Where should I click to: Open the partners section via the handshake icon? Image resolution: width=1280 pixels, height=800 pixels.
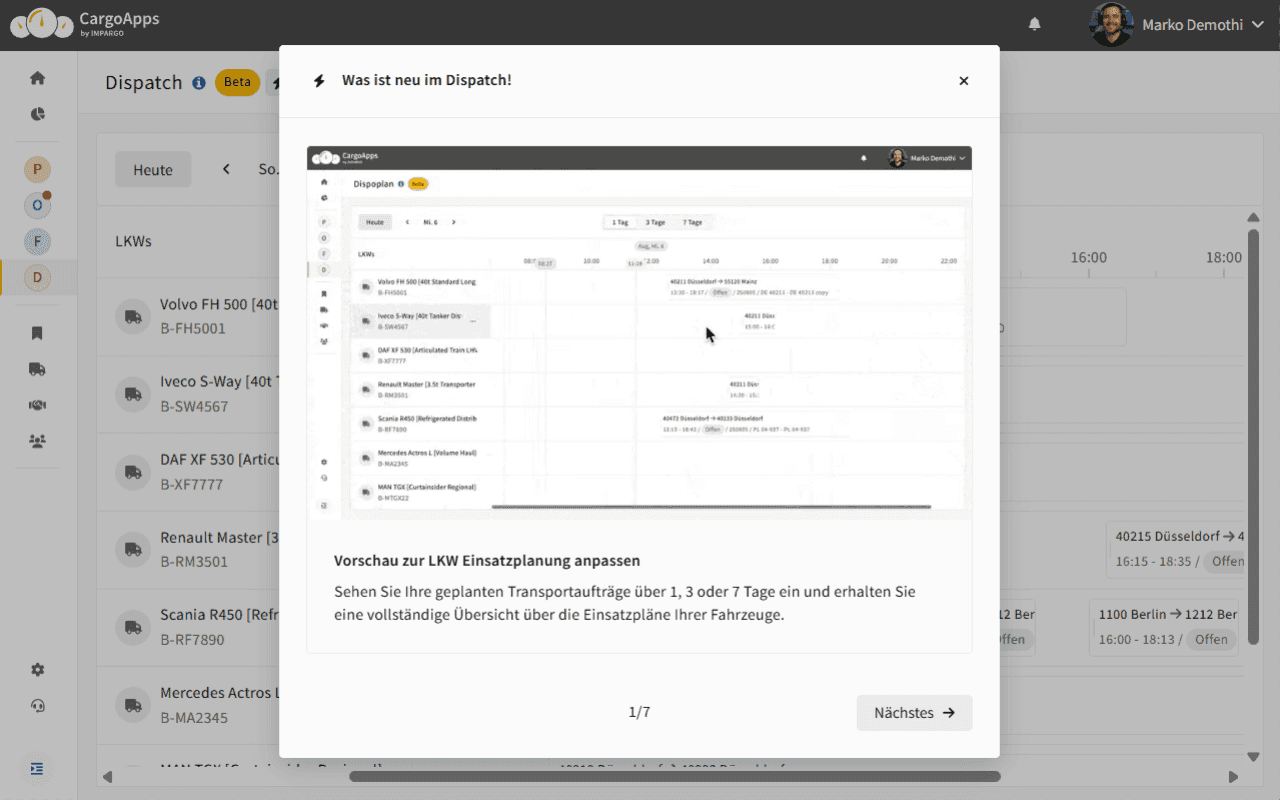[37, 405]
